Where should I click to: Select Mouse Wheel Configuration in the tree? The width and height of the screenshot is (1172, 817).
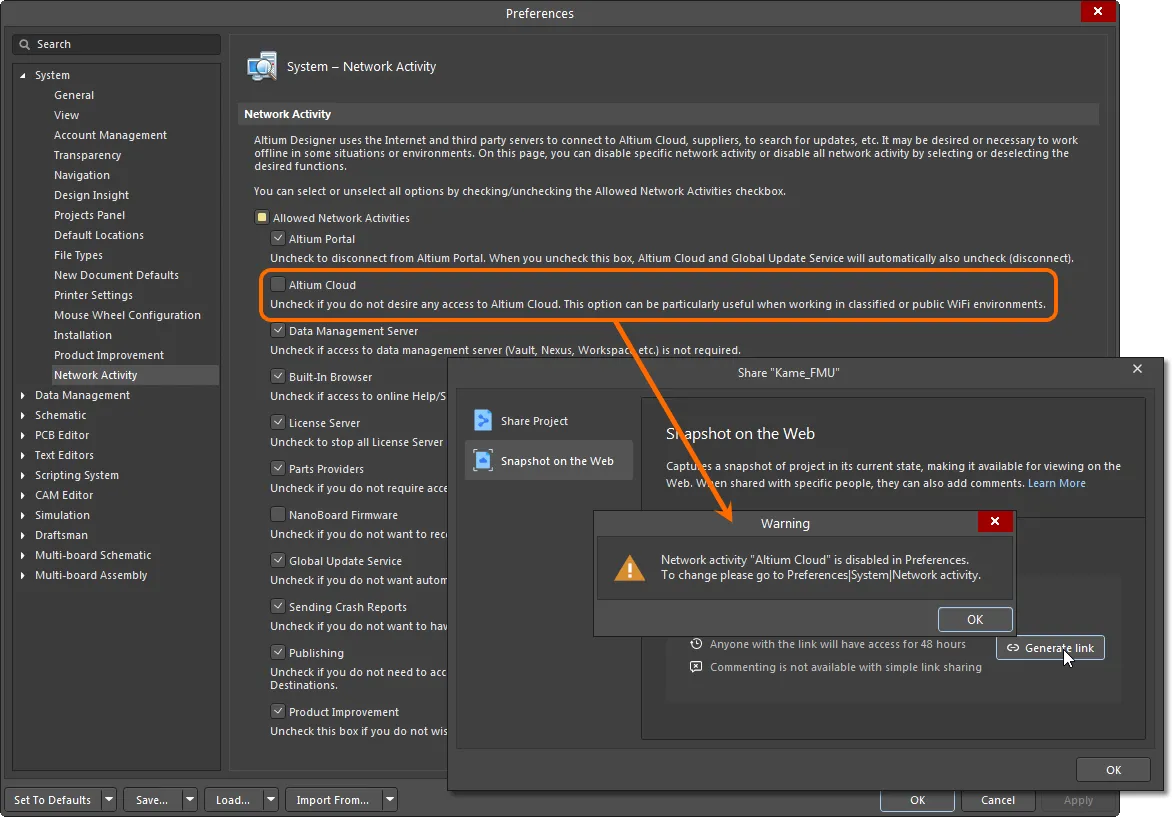pyautogui.click(x=127, y=315)
